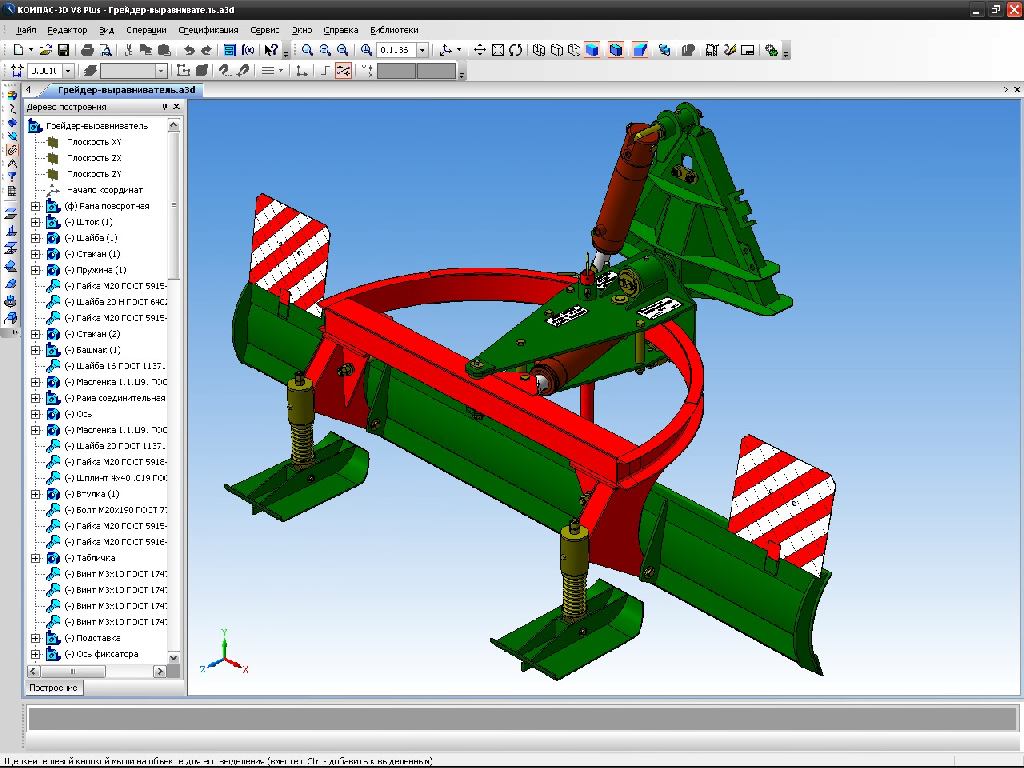Image resolution: width=1024 pixels, height=768 pixels.
Task: Expand the Рама поворотная tree node
Action: (36, 206)
